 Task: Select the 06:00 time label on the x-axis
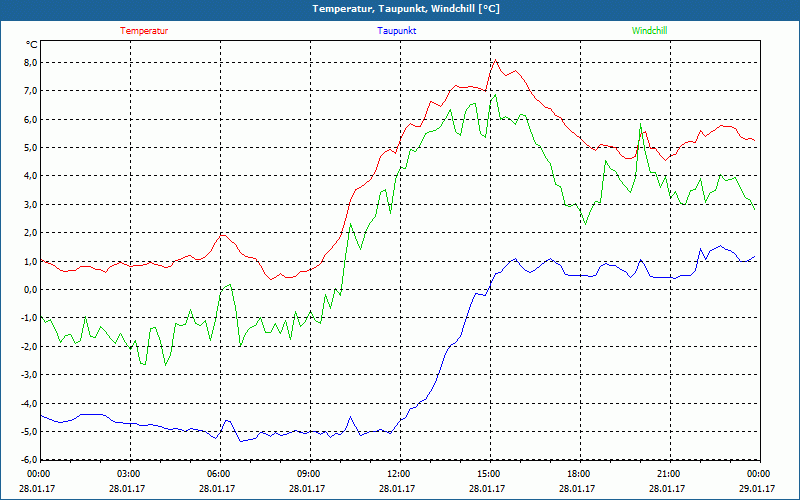pos(219,474)
